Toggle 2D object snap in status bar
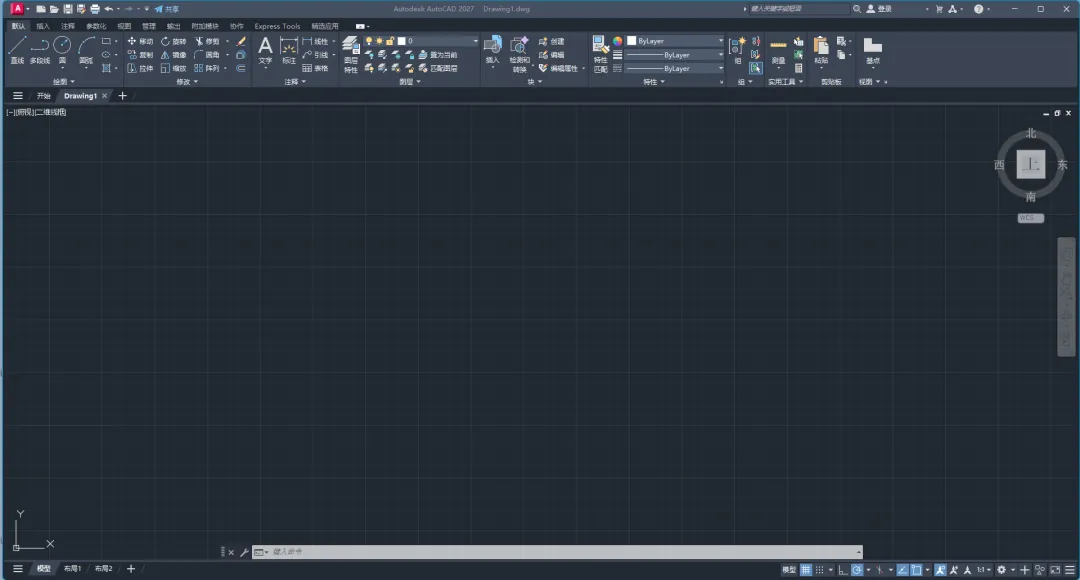 click(x=916, y=570)
